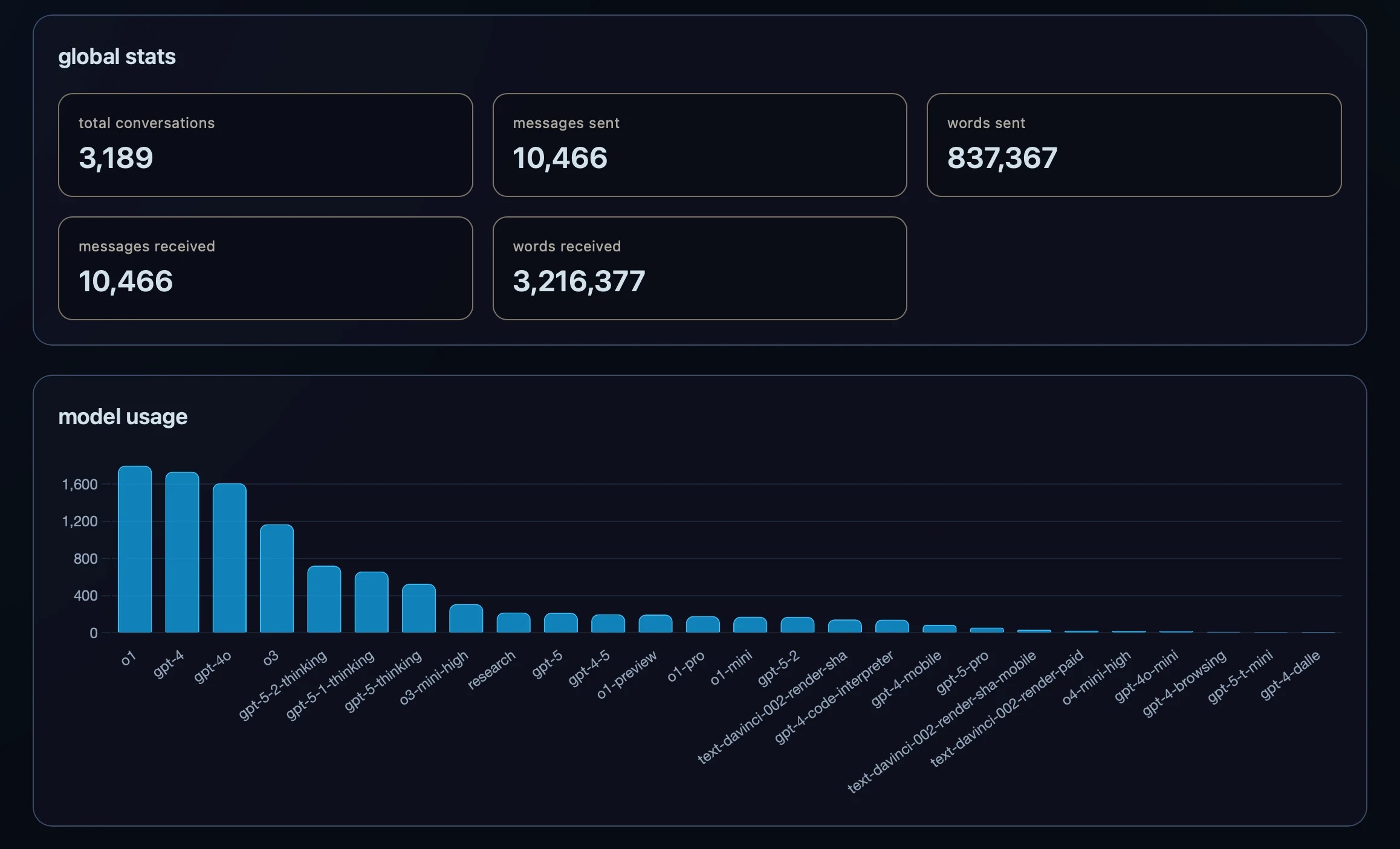Click the o1-pro bar in the chart
This screenshot has height=849, width=1400.
tap(703, 624)
